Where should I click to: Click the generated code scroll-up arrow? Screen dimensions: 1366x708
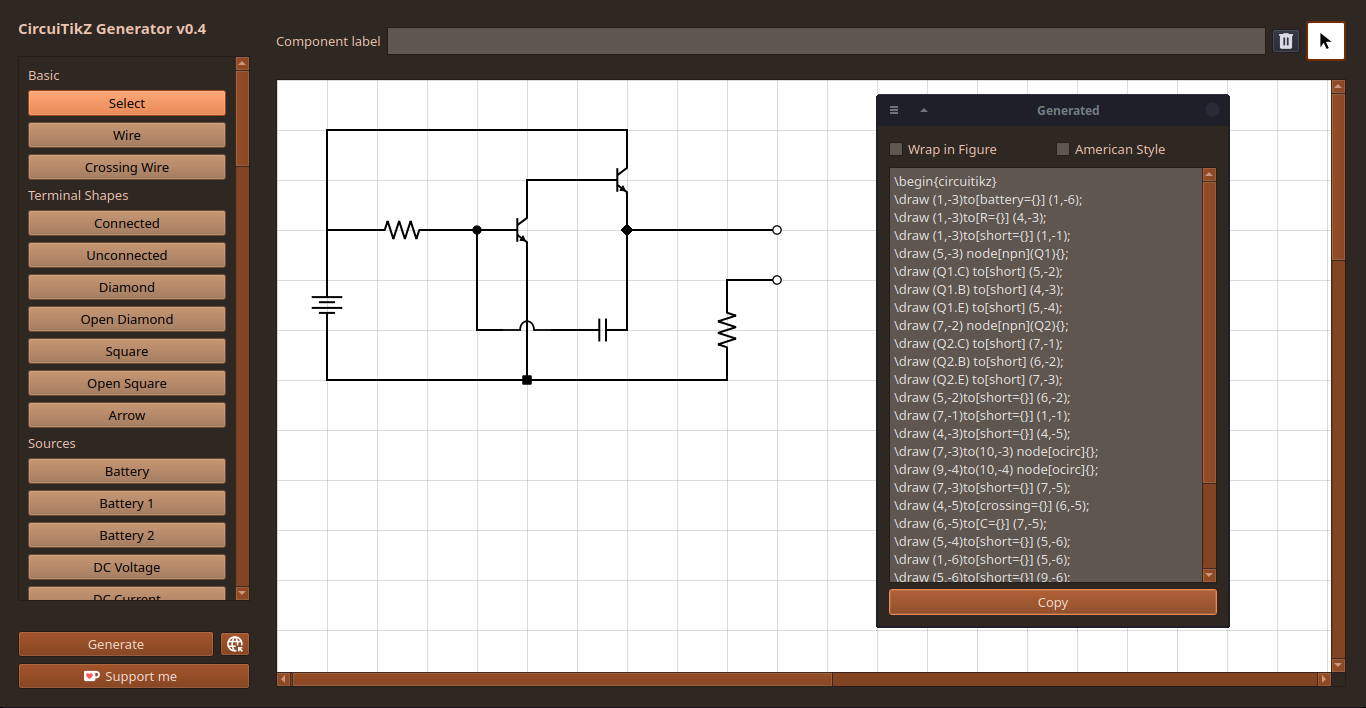(1209, 175)
